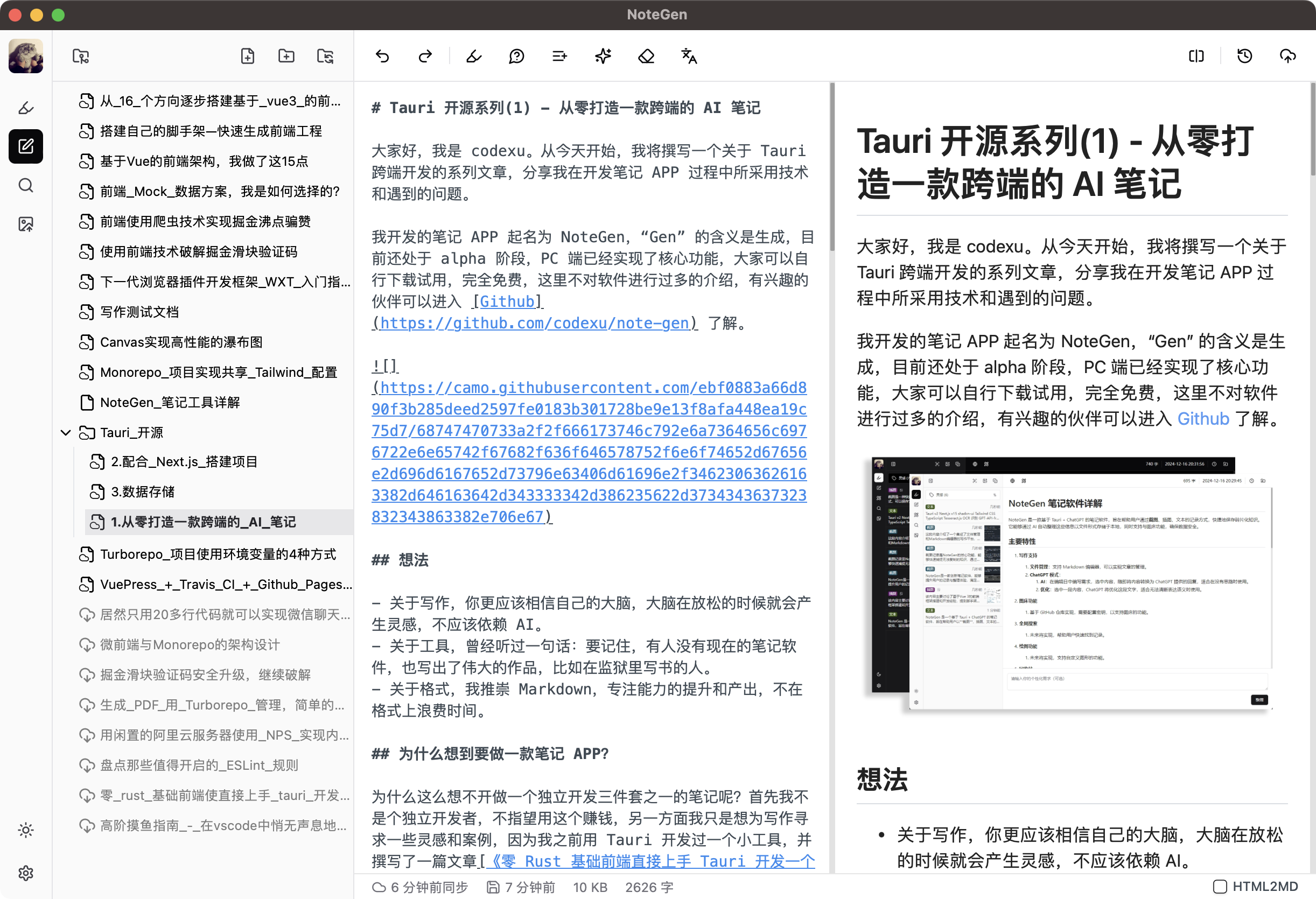Screen dimensions: 1316x899
Task: Expand the file tree refresh/collapse control
Action: pos(325,56)
